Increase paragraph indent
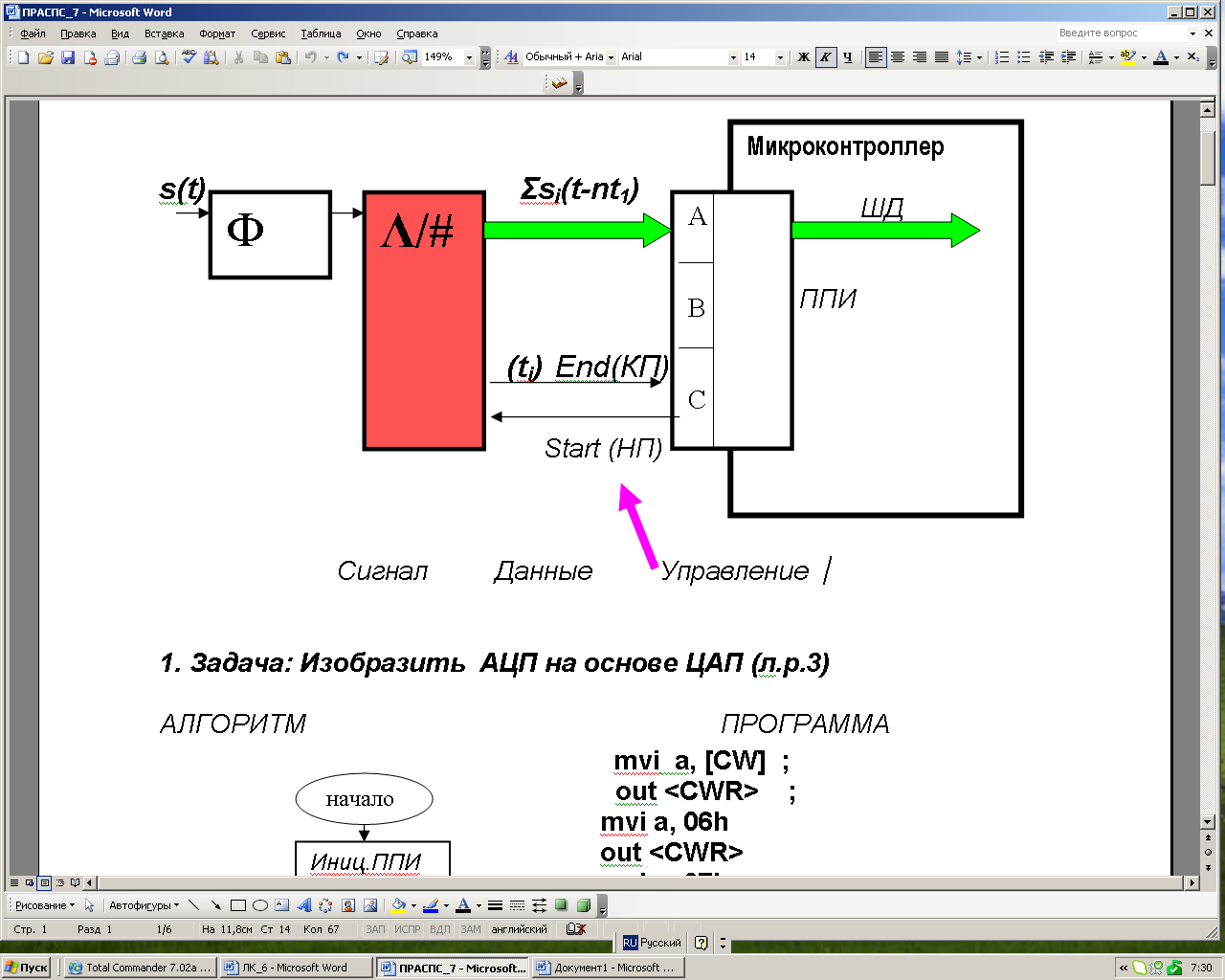1225x980 pixels. (1069, 57)
